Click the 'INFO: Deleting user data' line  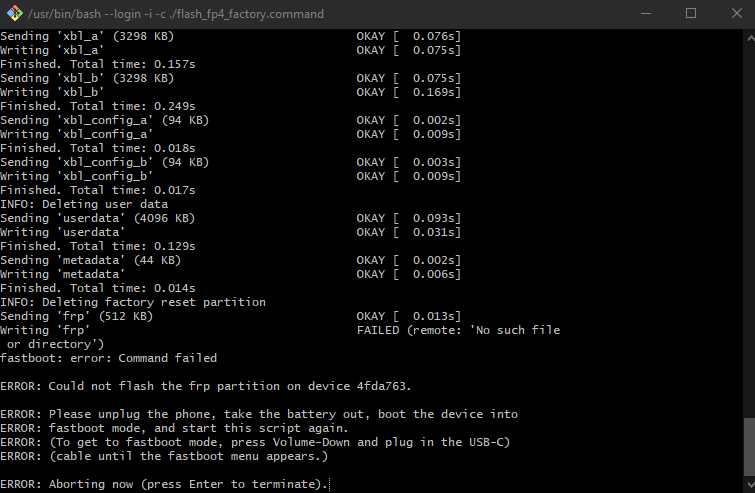[x=84, y=204]
